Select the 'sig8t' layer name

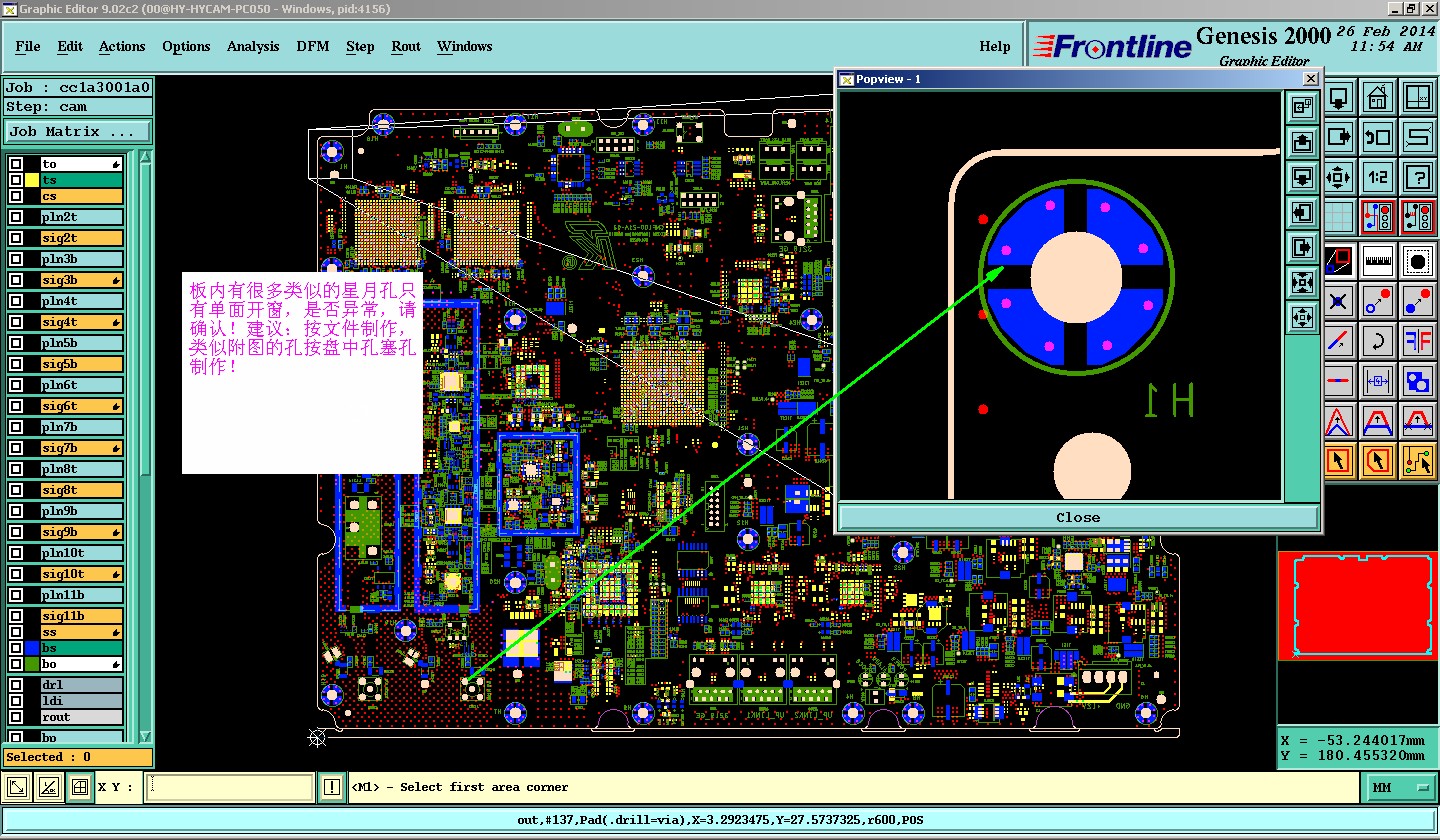coord(81,490)
